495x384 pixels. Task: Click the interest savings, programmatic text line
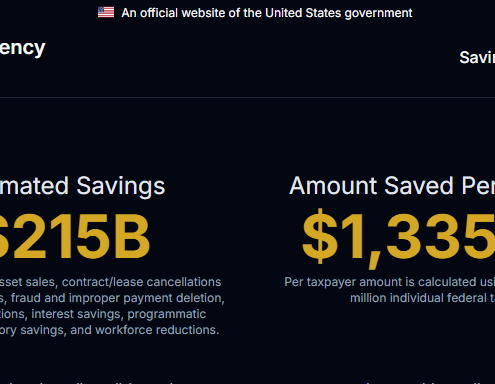pyautogui.click(x=103, y=314)
